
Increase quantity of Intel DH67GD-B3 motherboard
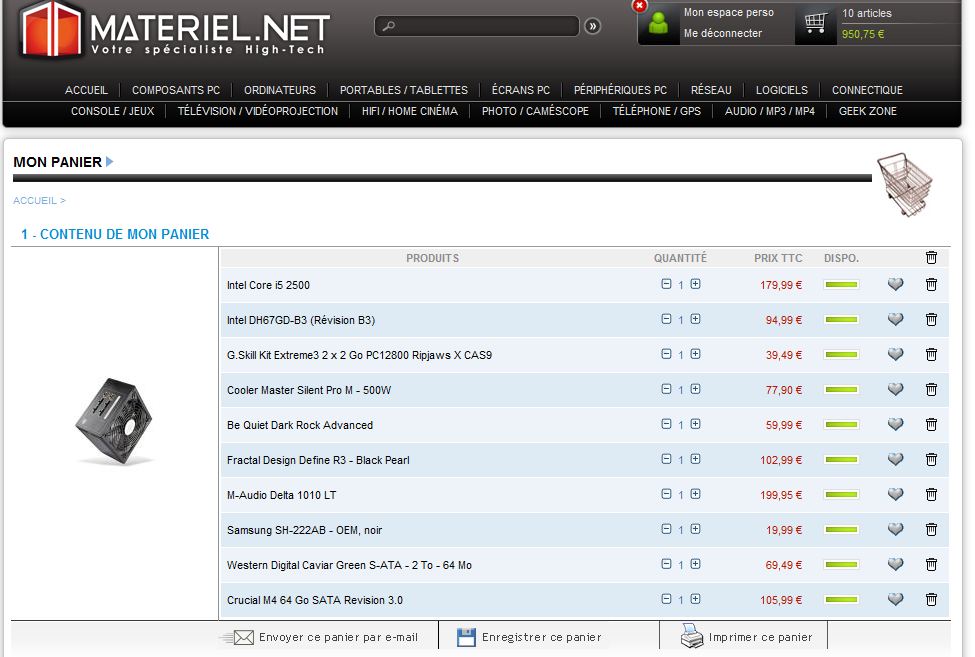coord(695,319)
